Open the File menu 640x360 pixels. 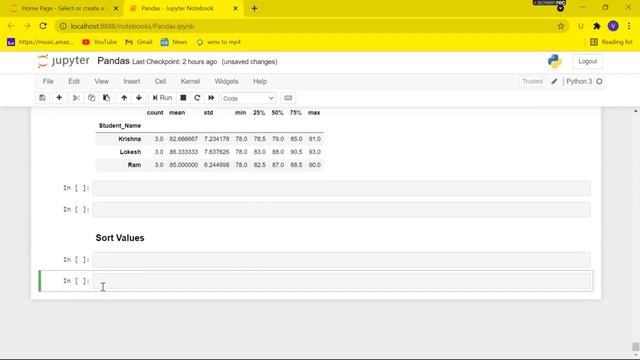(48, 82)
